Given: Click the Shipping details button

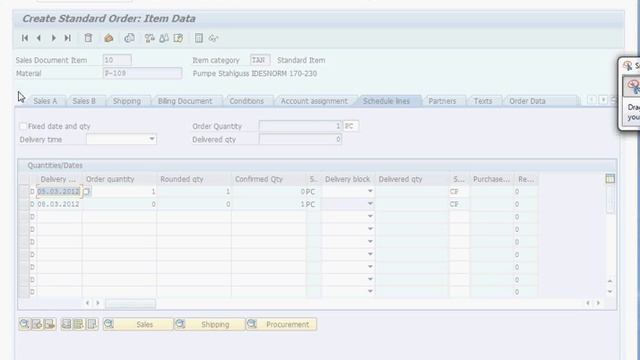Looking at the screenshot, I should pyautogui.click(x=209, y=324).
